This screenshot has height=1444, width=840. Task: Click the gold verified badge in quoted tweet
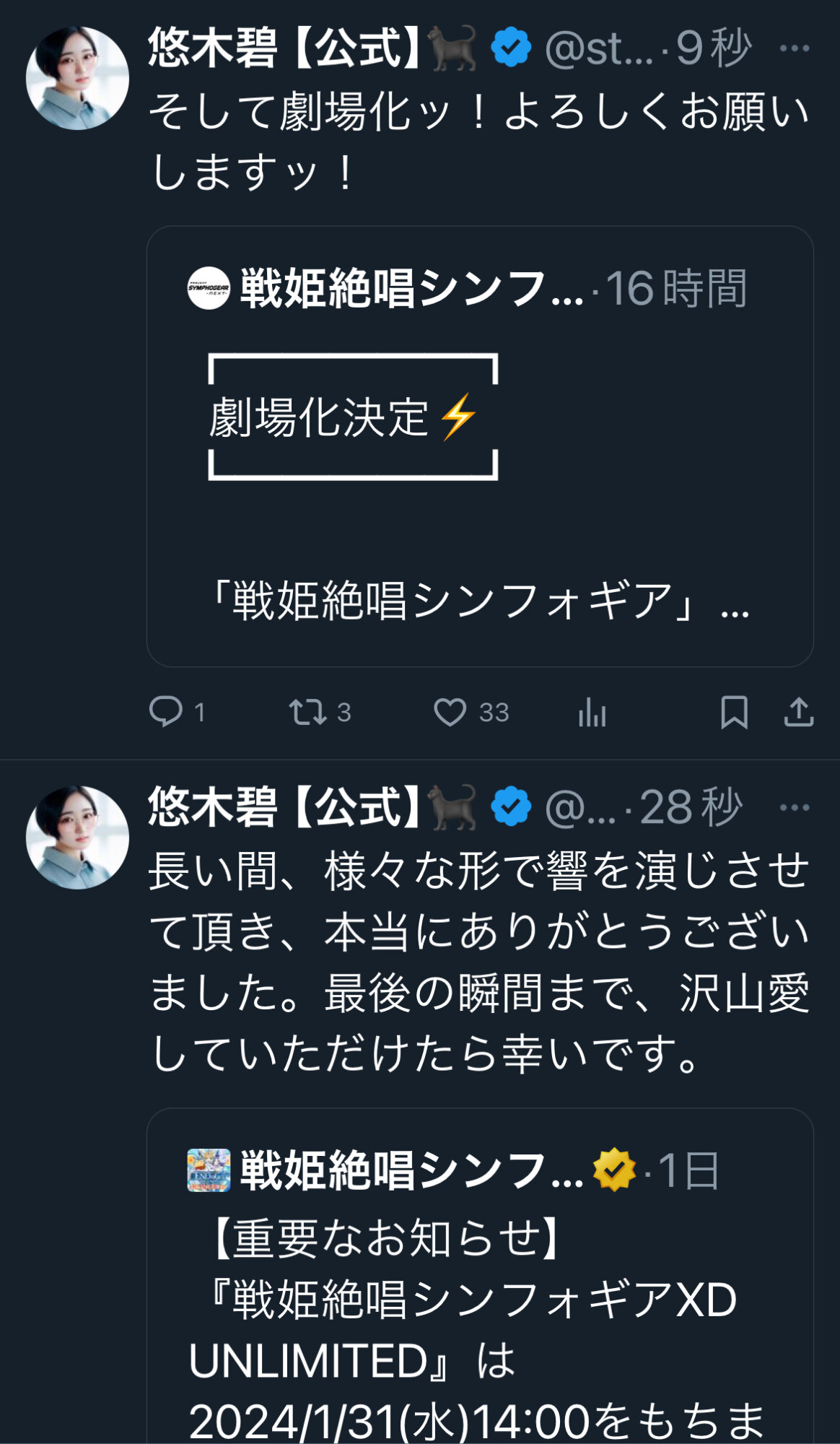614,1170
